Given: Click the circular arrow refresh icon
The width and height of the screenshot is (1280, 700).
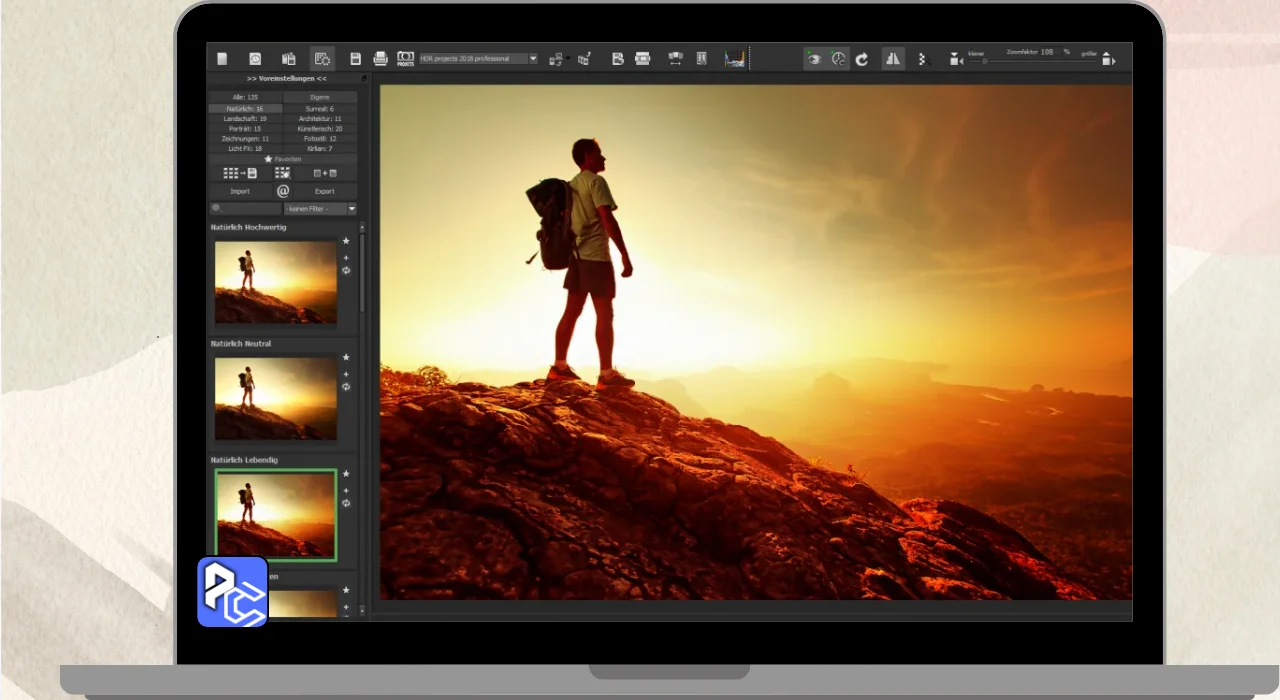Looking at the screenshot, I should click(x=862, y=59).
